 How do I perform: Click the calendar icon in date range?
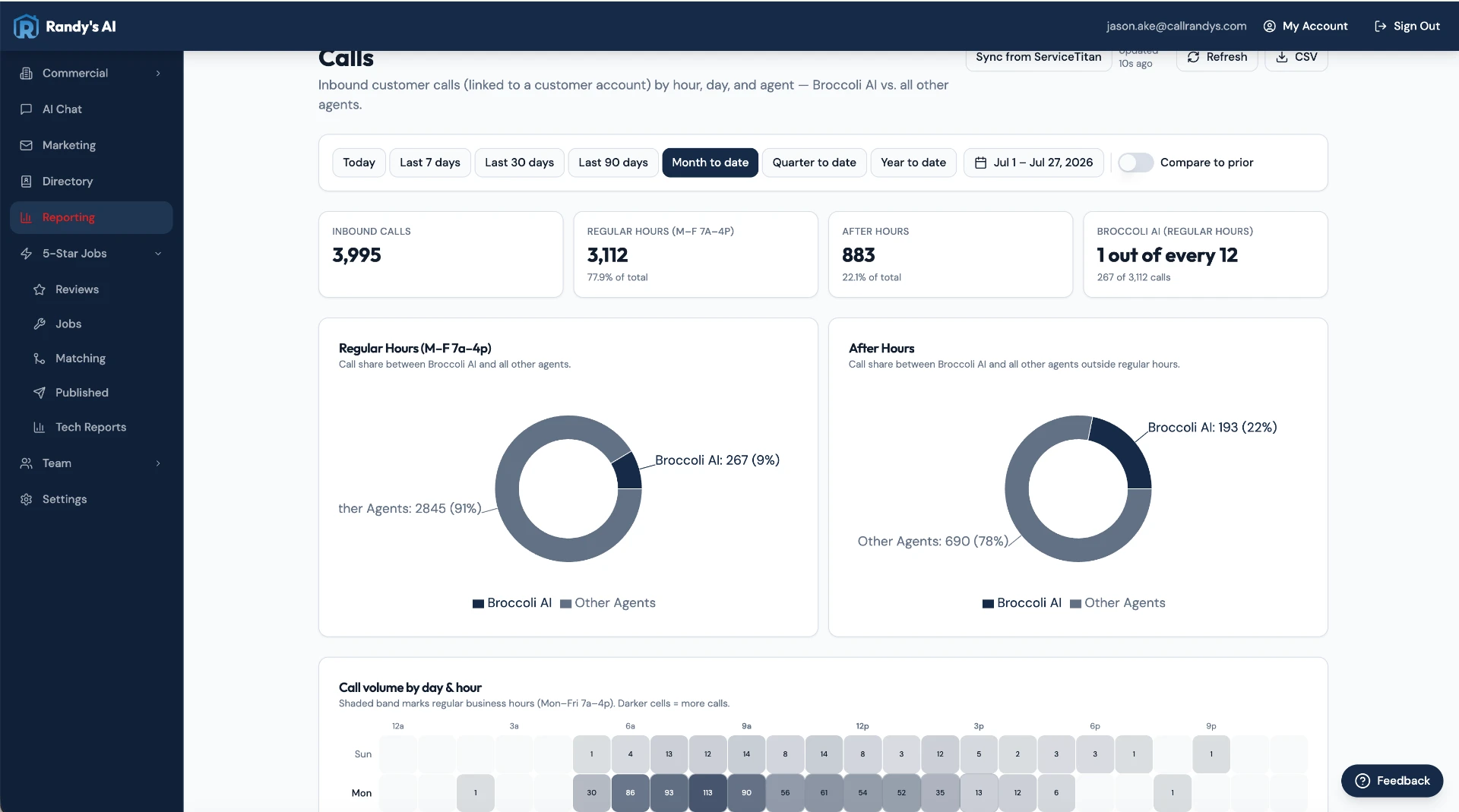(x=980, y=163)
